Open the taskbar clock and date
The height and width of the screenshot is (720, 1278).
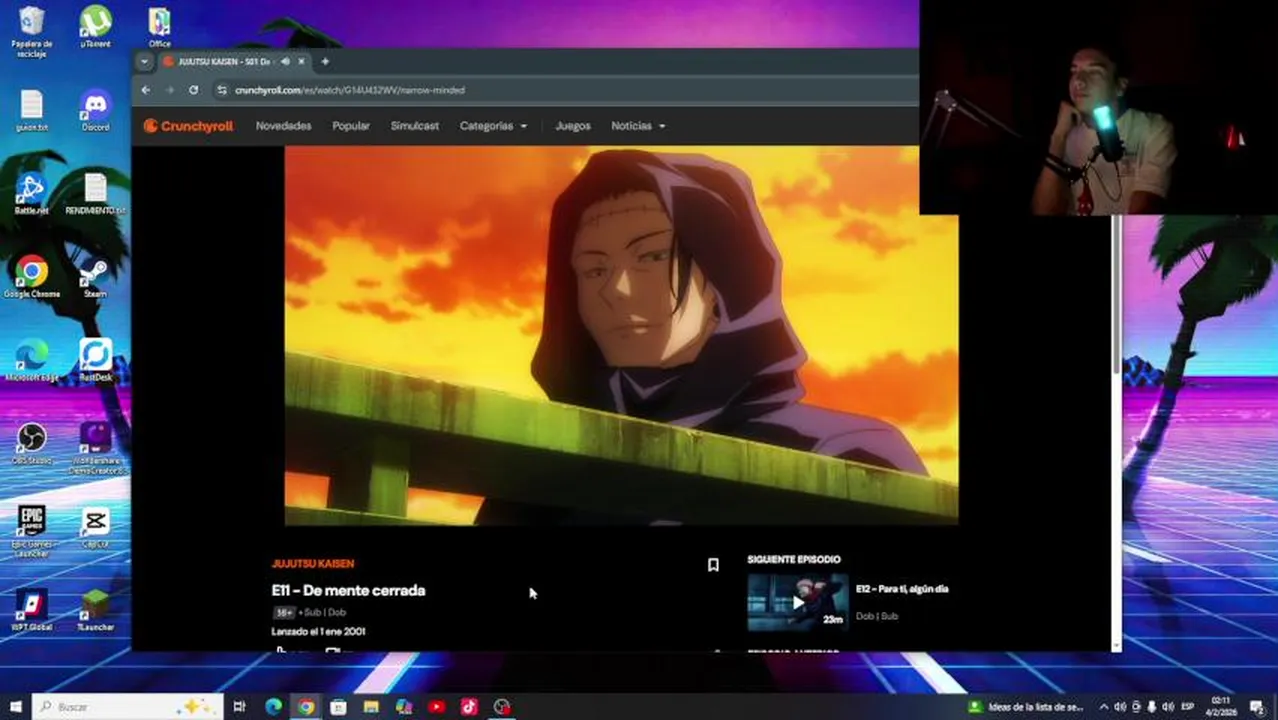coord(1223,707)
